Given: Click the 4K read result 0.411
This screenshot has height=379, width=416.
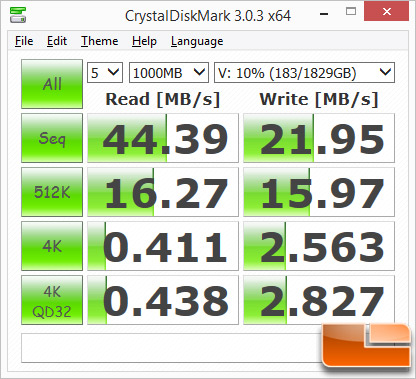Looking at the screenshot, I should [163, 246].
